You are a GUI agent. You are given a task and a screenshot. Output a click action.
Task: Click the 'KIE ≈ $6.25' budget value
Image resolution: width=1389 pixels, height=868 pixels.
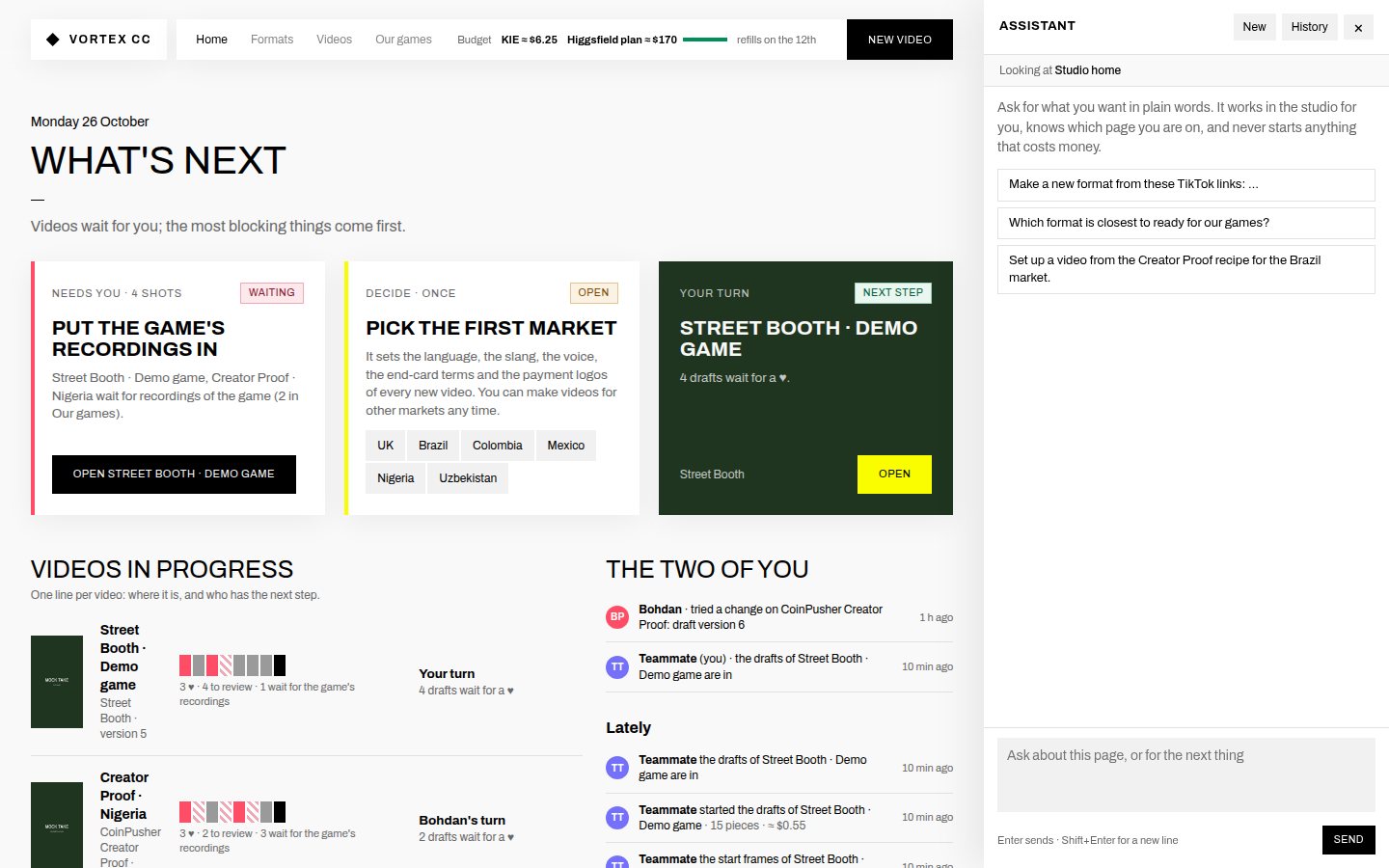(x=530, y=40)
